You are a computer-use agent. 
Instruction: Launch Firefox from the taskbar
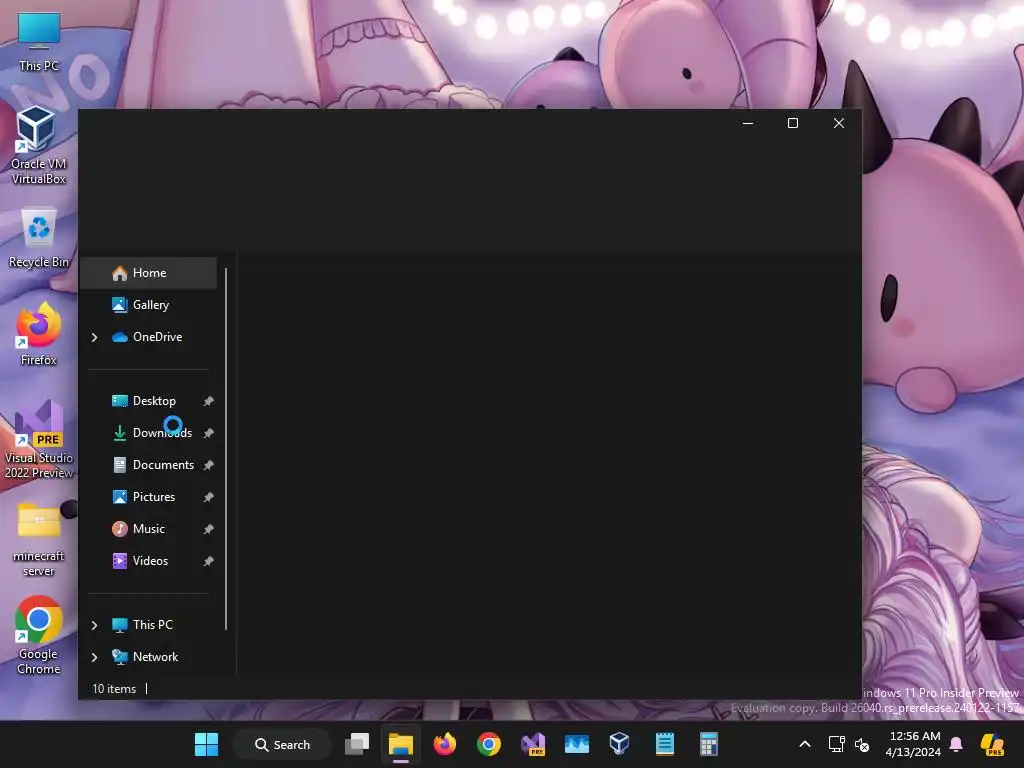click(x=445, y=744)
